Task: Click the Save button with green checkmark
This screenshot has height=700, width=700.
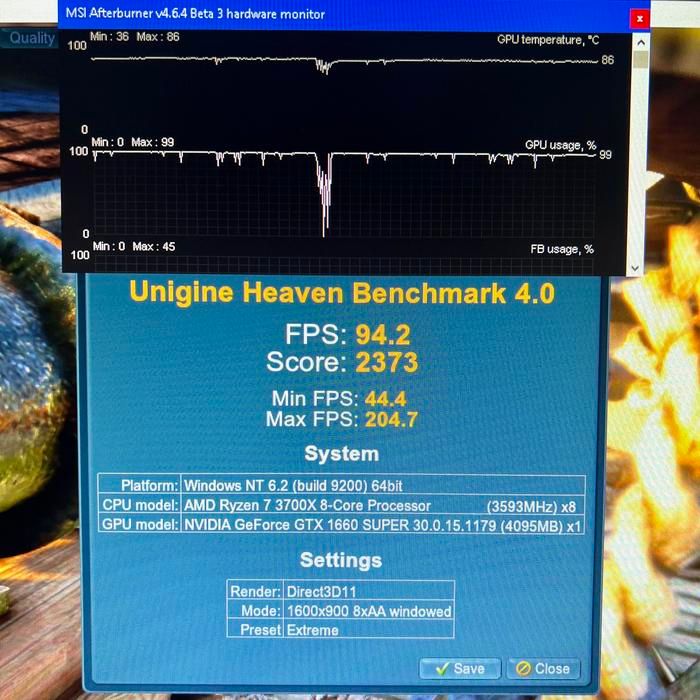Action: click(x=459, y=668)
